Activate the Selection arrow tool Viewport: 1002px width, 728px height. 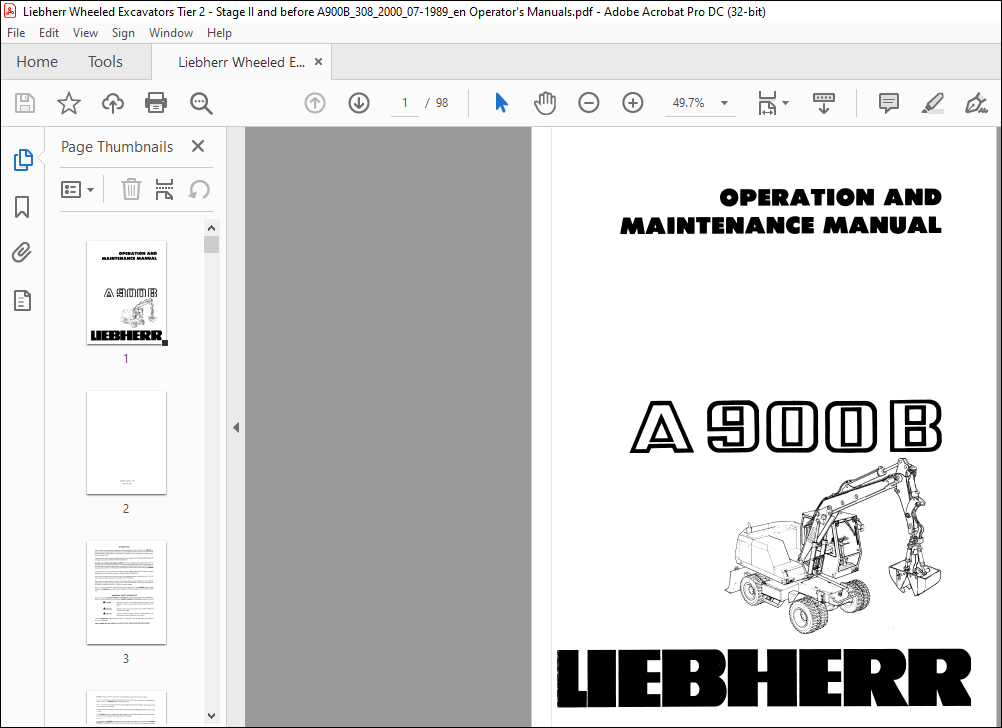[502, 103]
